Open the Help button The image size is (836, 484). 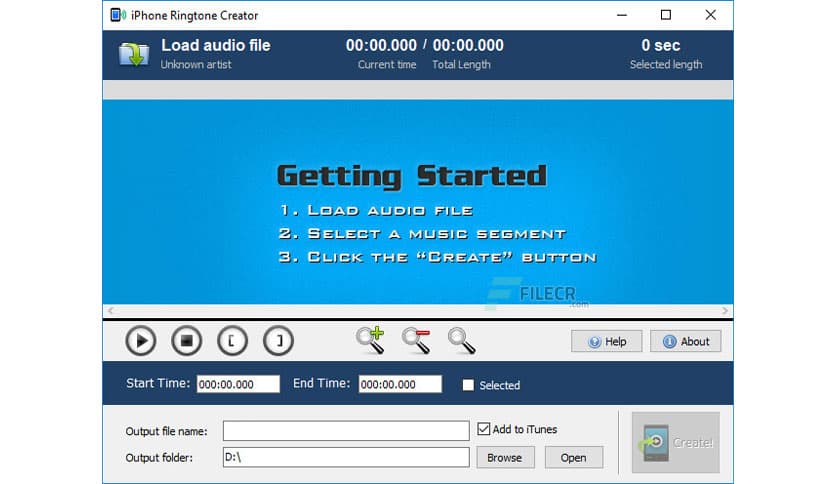pos(607,341)
